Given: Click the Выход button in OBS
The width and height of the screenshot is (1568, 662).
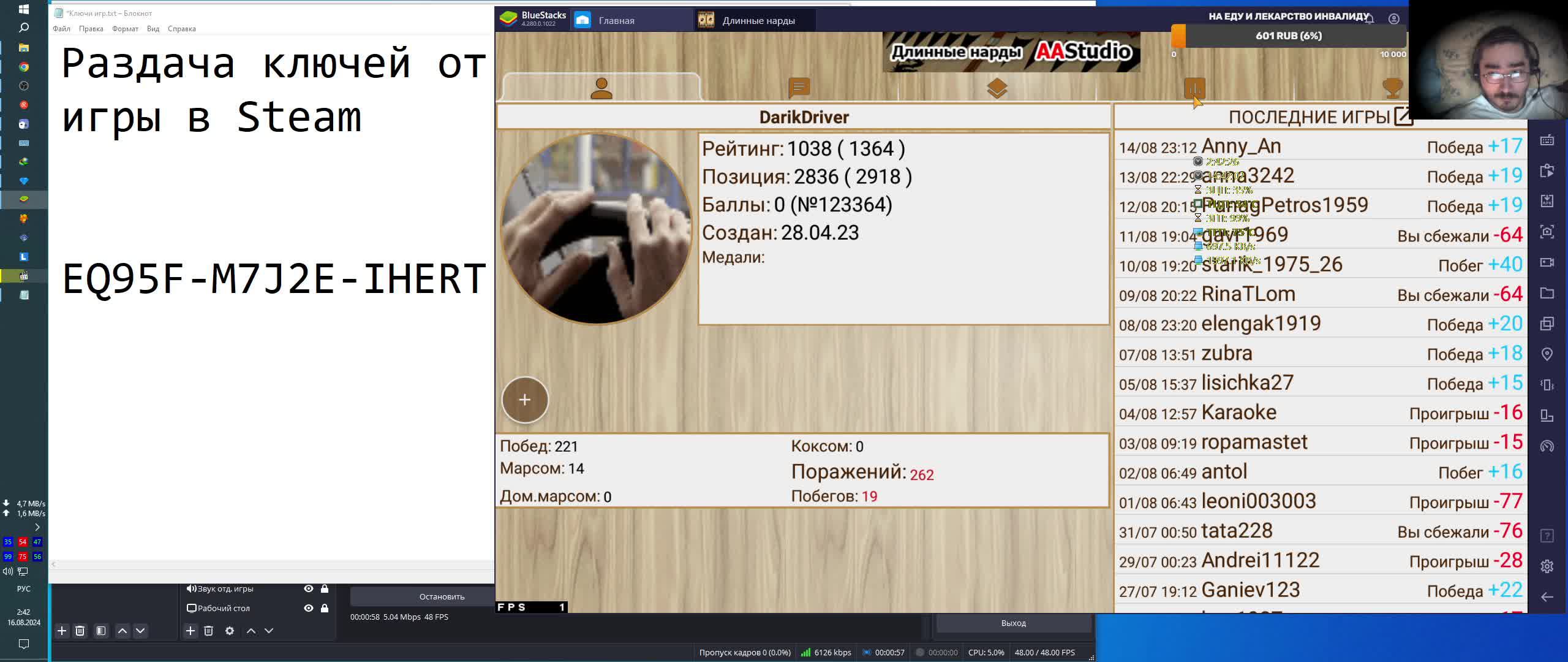Looking at the screenshot, I should pyautogui.click(x=1013, y=623).
